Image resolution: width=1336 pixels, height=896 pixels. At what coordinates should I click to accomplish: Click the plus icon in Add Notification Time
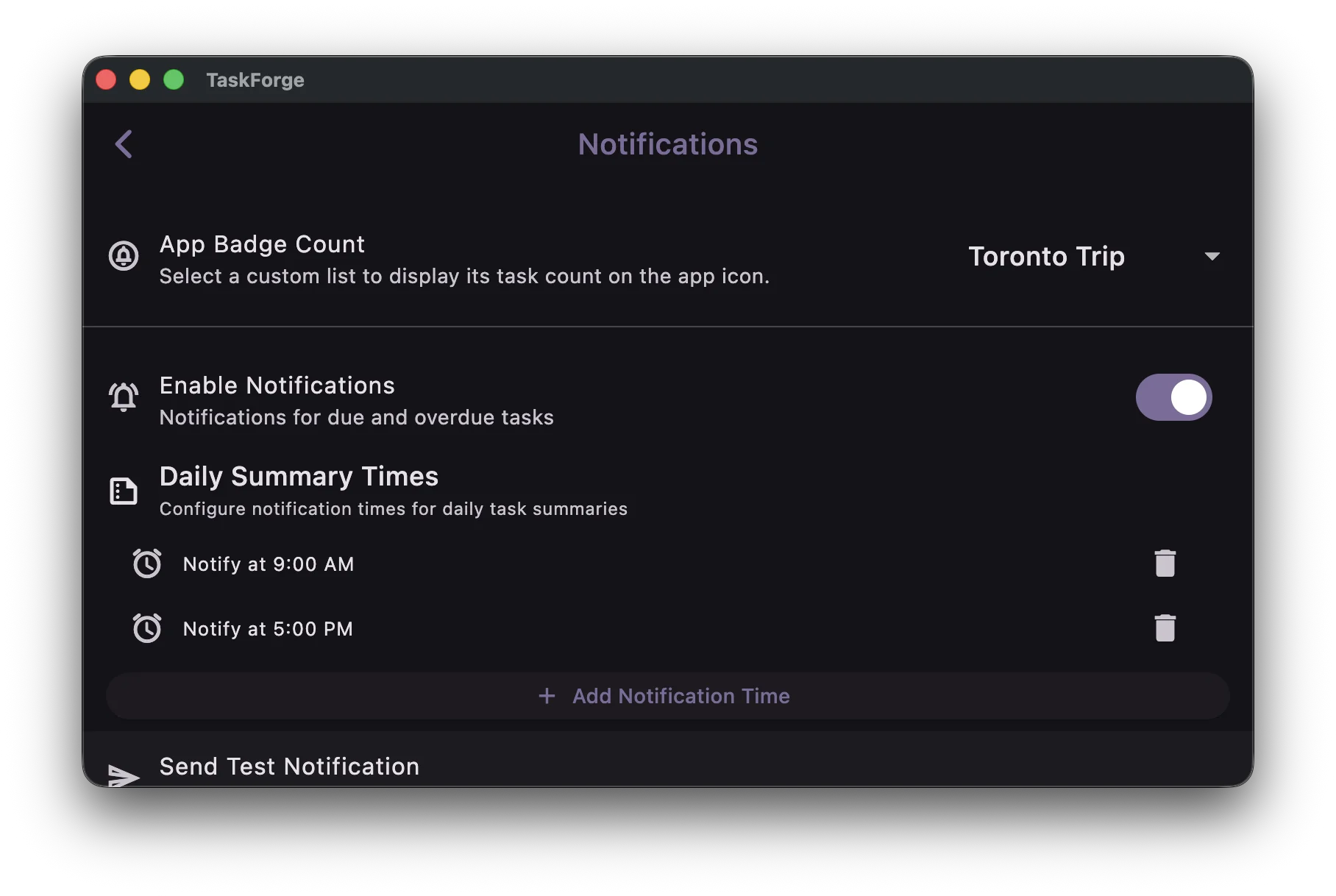pyautogui.click(x=547, y=696)
